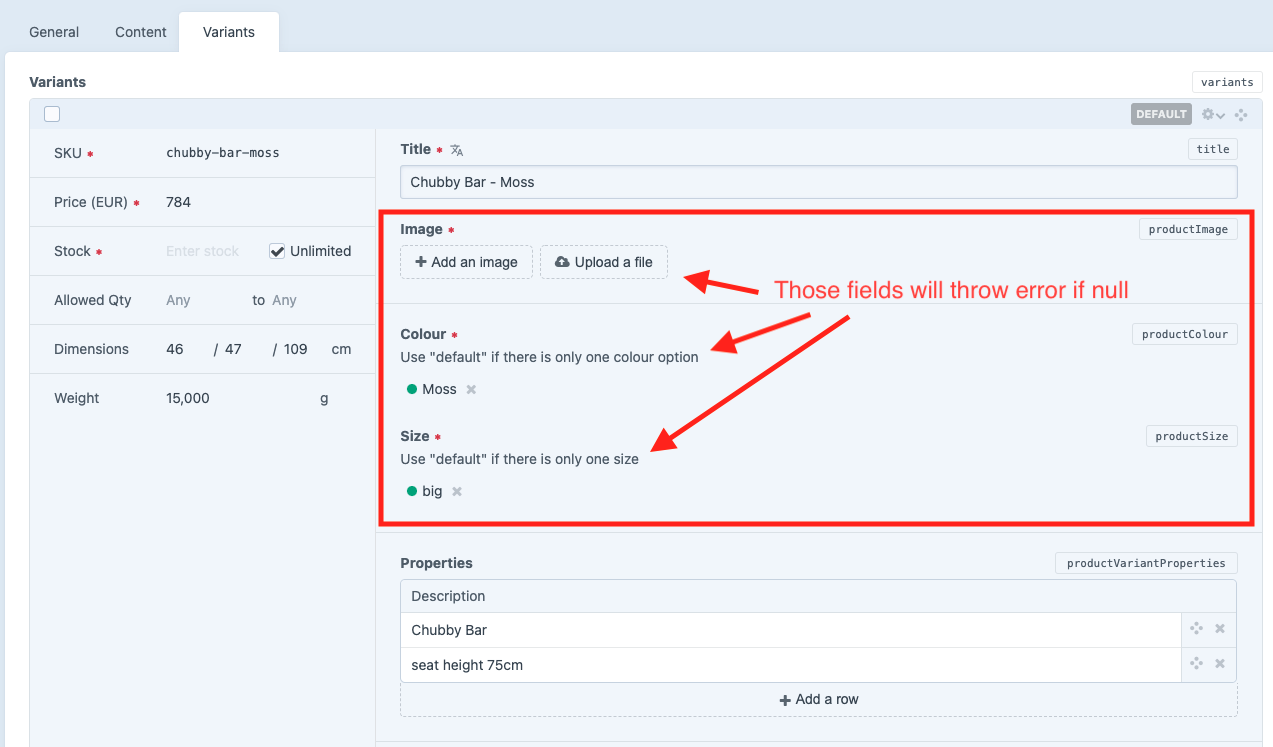Switch to the Content tab
1273x747 pixels.
click(x=140, y=31)
